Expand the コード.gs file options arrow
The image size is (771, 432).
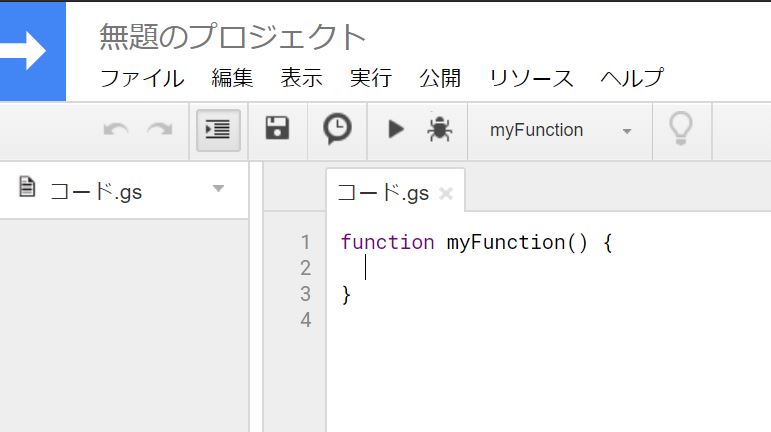point(219,189)
